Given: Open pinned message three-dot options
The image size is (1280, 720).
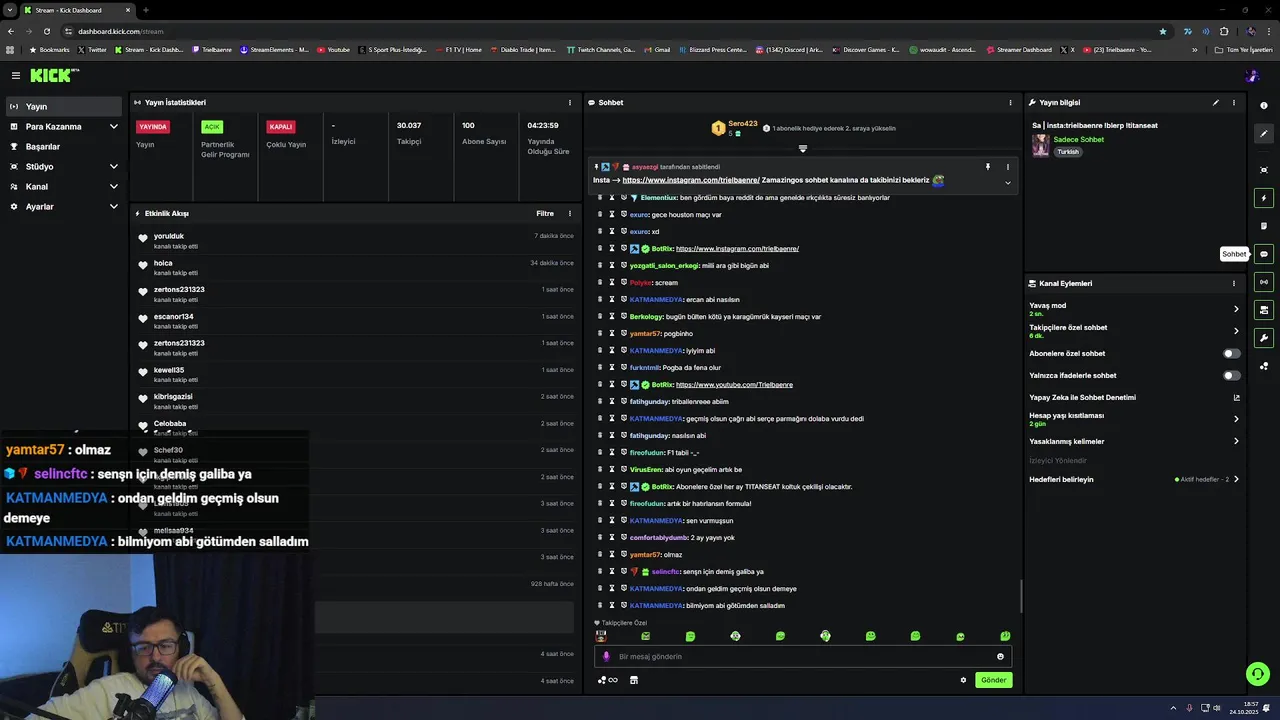Looking at the screenshot, I should [x=1007, y=167].
